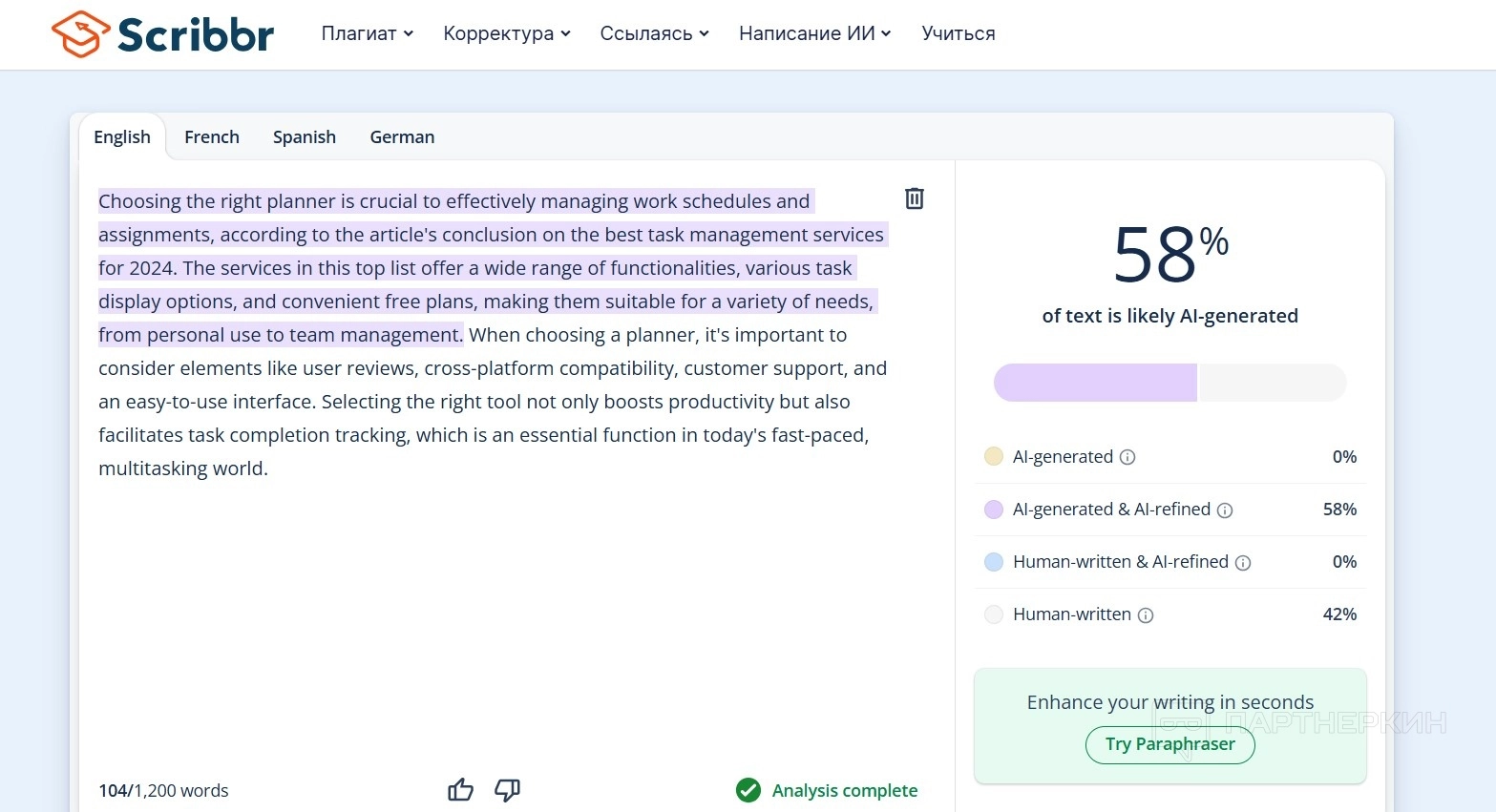This screenshot has height=812, width=1496.
Task: Click info icon next to AI-generated & AI-refined
Action: (1225, 510)
